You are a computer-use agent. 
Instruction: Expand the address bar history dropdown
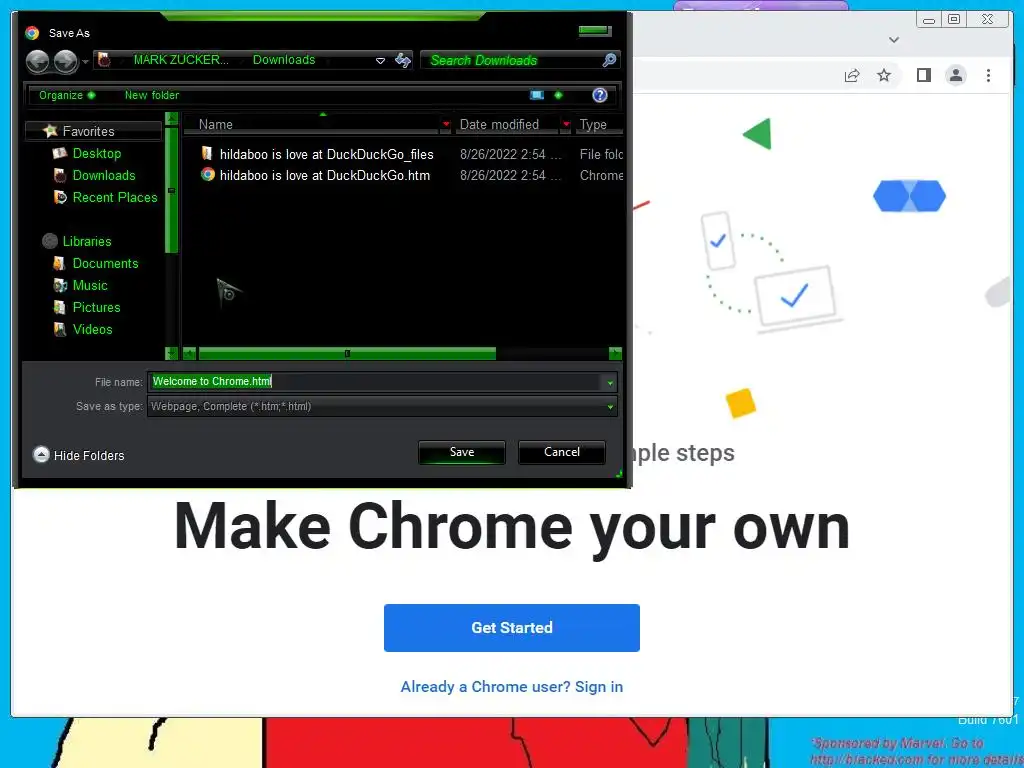coord(380,61)
